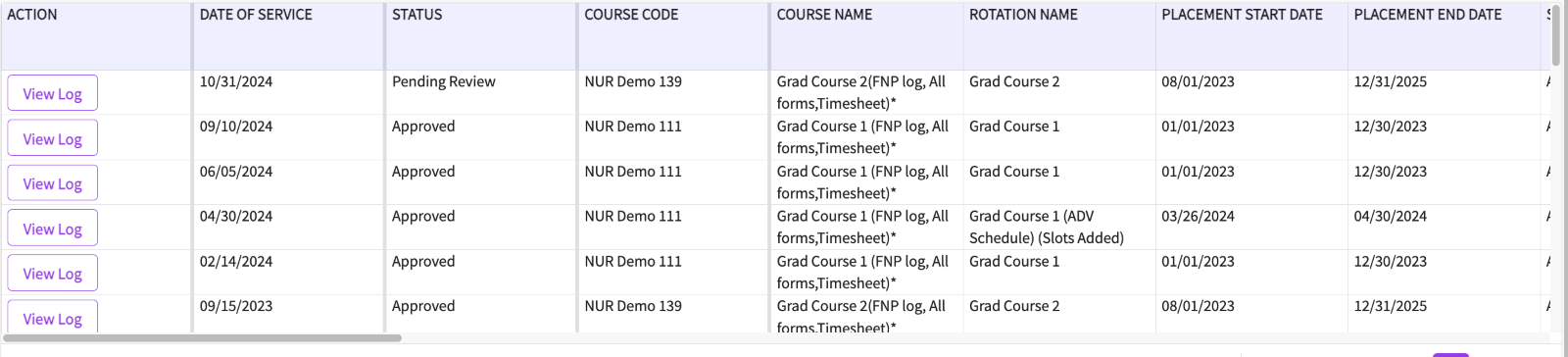This screenshot has width=1568, height=357.
Task: Click Placement End Date column header
Action: tap(1427, 15)
